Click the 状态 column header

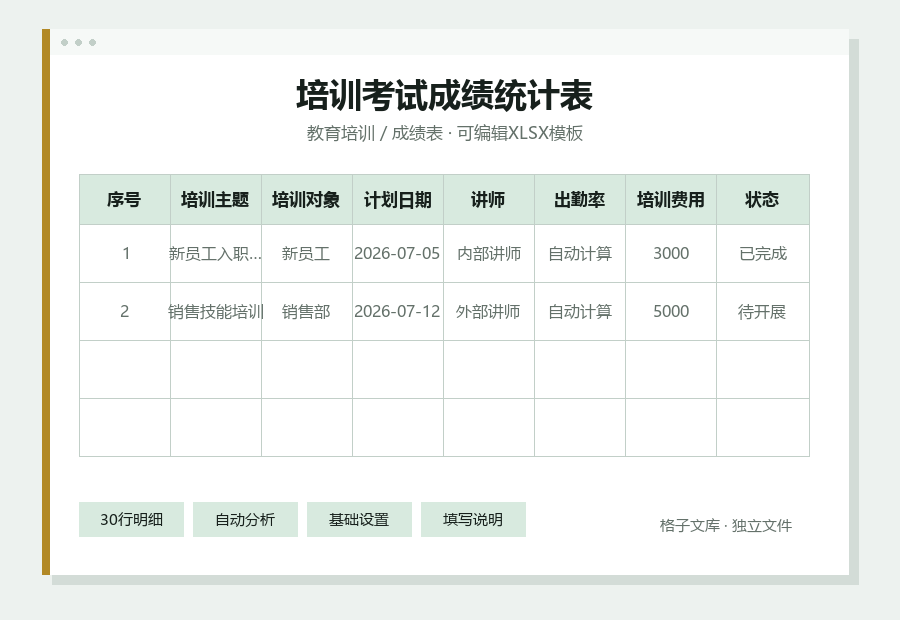point(762,200)
